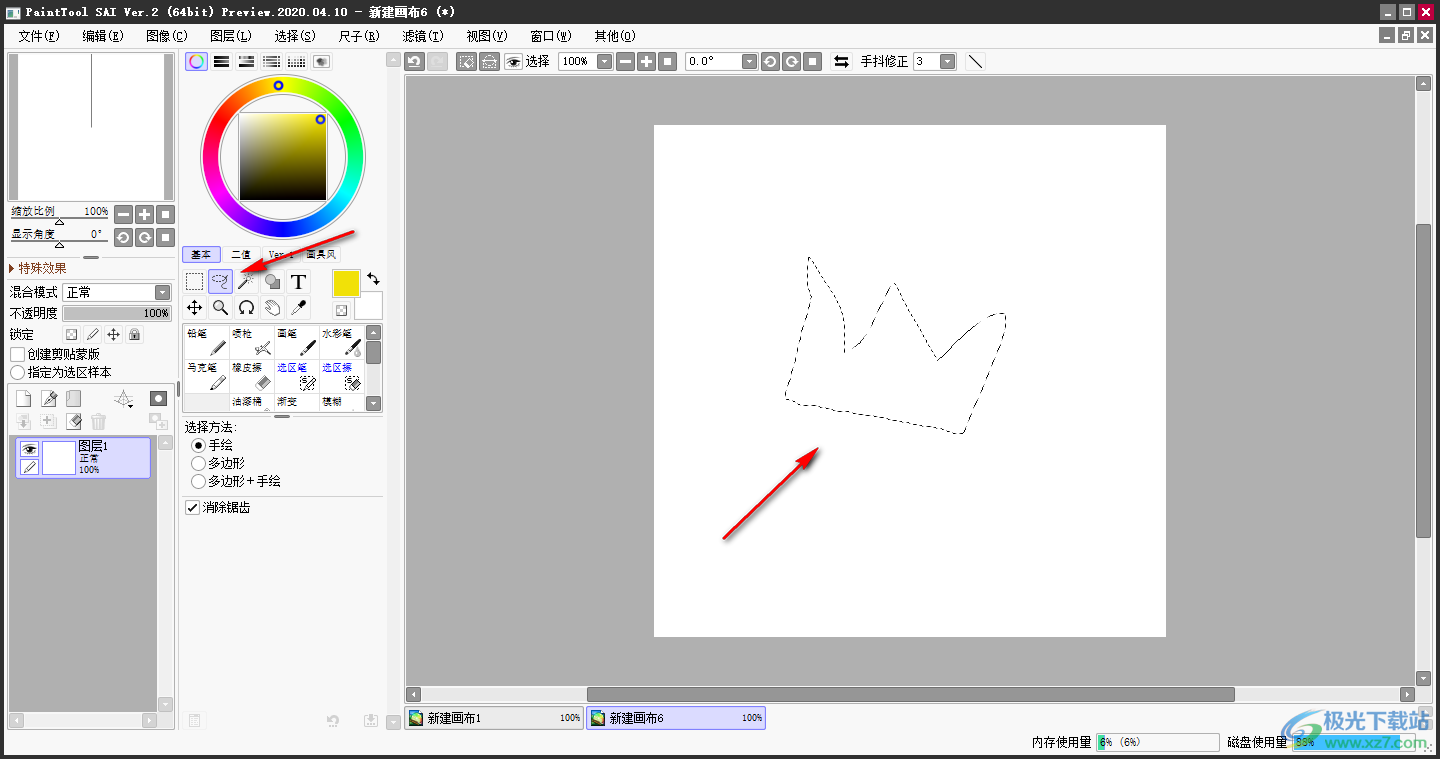1440x759 pixels.
Task: Clear the layer with eraser icon
Action: tap(73, 422)
